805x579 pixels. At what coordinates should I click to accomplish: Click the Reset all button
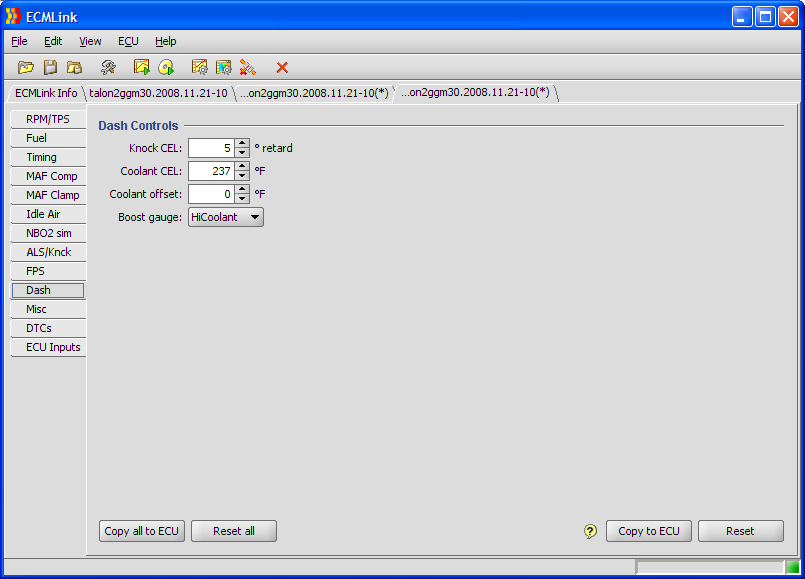(233, 531)
